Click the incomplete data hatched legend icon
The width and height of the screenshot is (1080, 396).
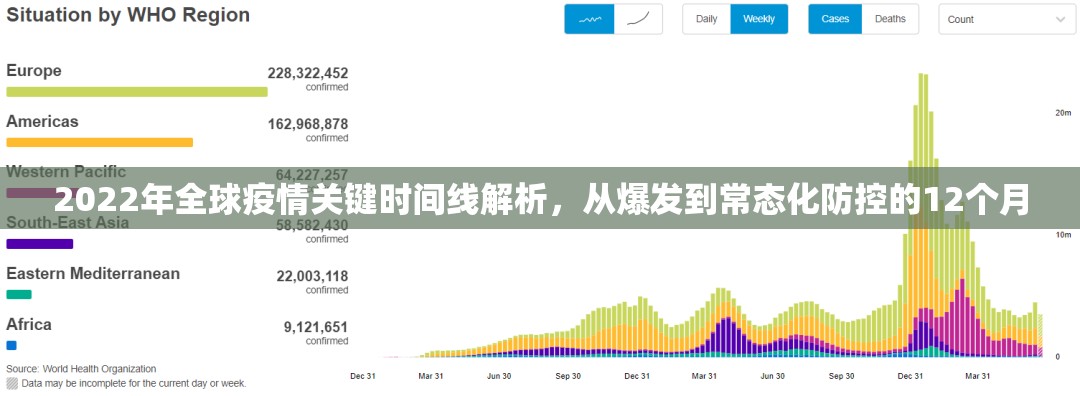tap(12, 383)
